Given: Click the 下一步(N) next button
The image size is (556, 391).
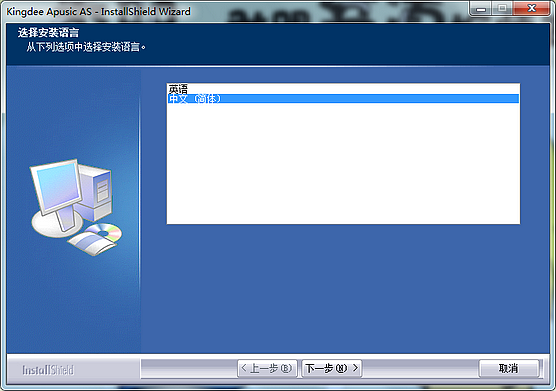Looking at the screenshot, I should pyautogui.click(x=332, y=369).
